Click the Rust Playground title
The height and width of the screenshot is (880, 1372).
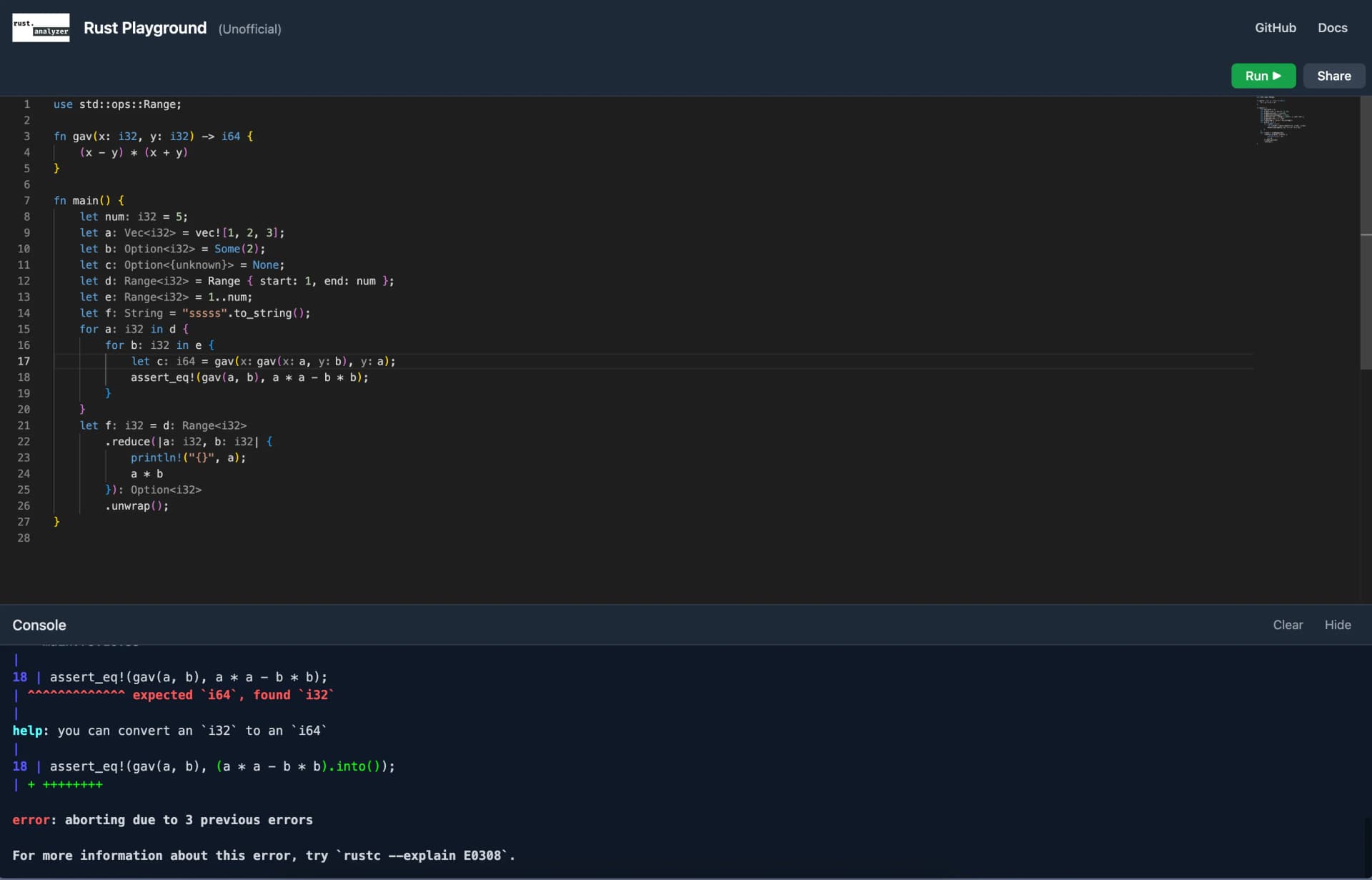[x=145, y=28]
